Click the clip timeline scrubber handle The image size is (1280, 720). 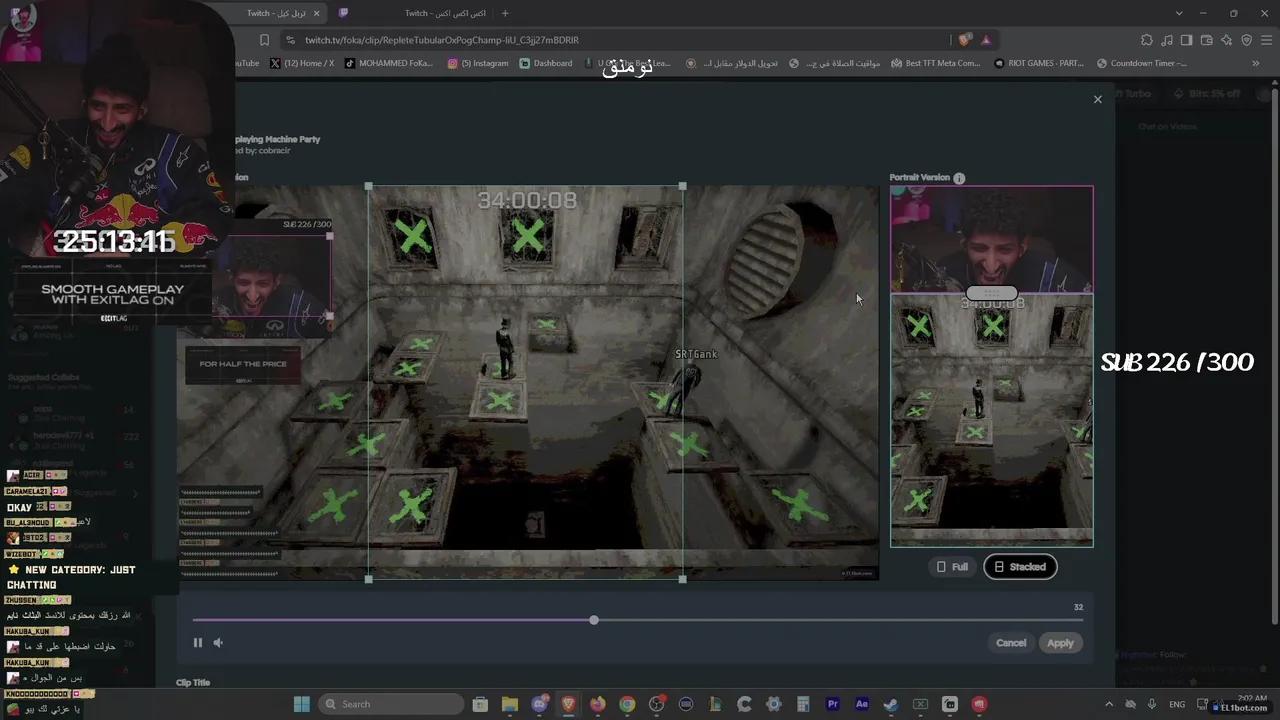594,620
